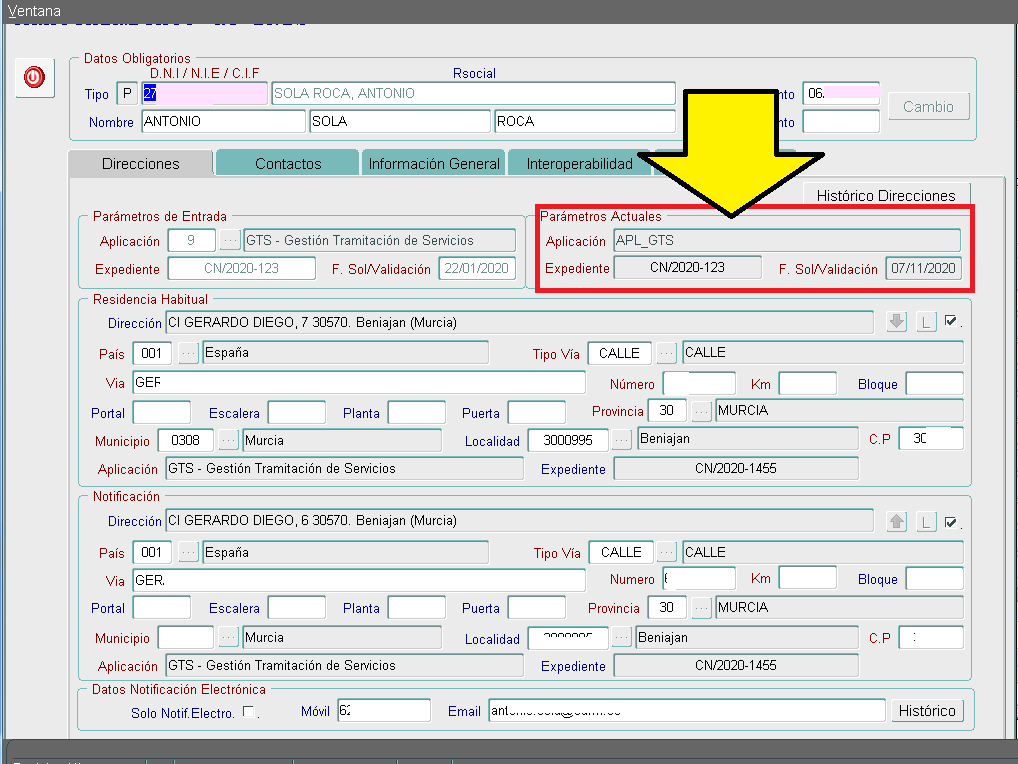
Task: Open Aplicación lookup in Parámetros de Entrada
Action: point(230,241)
